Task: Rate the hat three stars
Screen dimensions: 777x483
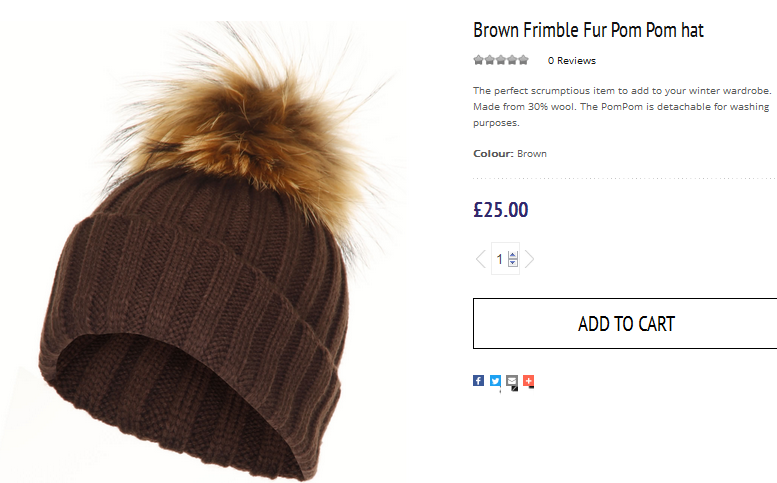Action: [501, 60]
